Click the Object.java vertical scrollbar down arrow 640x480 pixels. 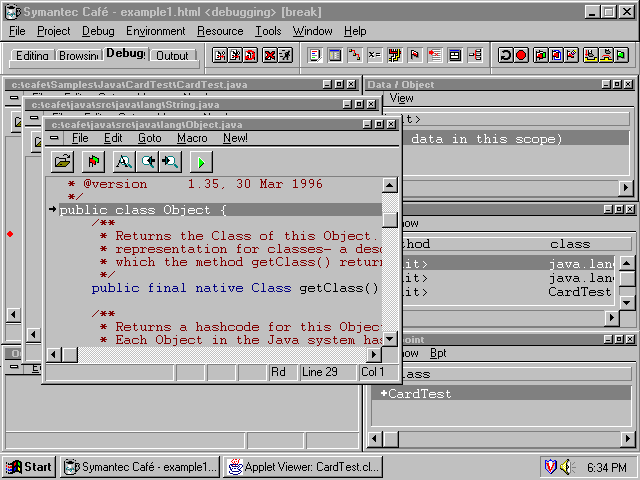(390, 339)
